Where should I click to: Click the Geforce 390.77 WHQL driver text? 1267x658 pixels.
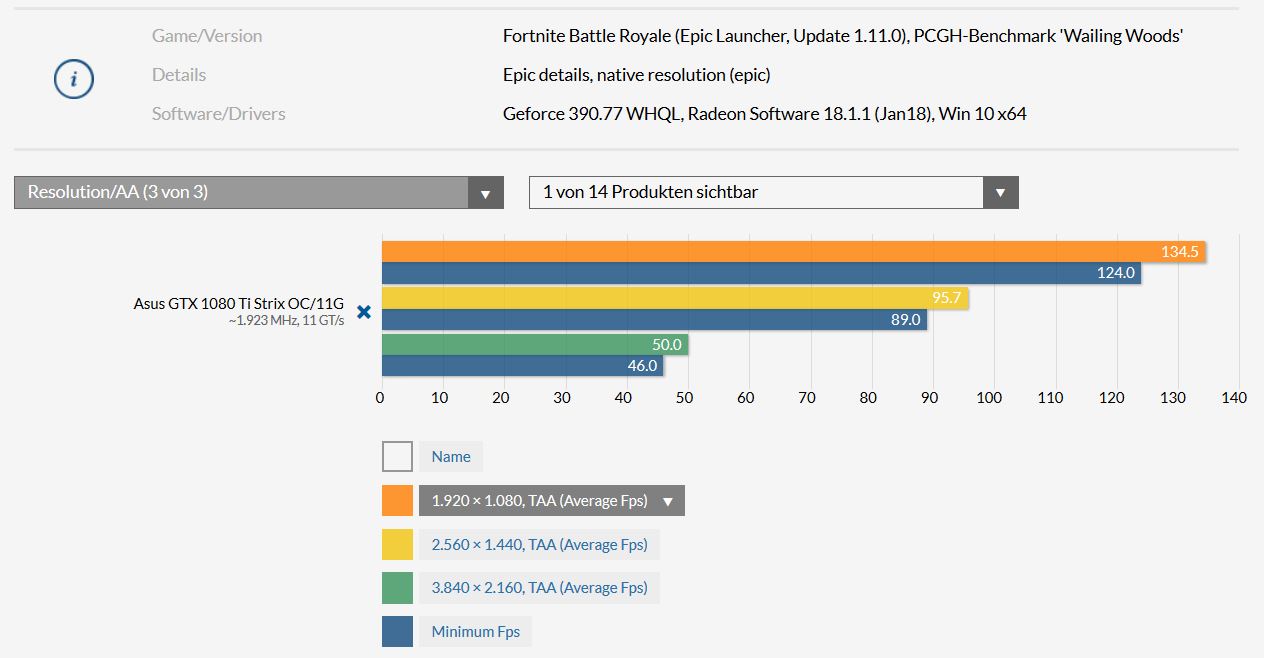coord(765,114)
